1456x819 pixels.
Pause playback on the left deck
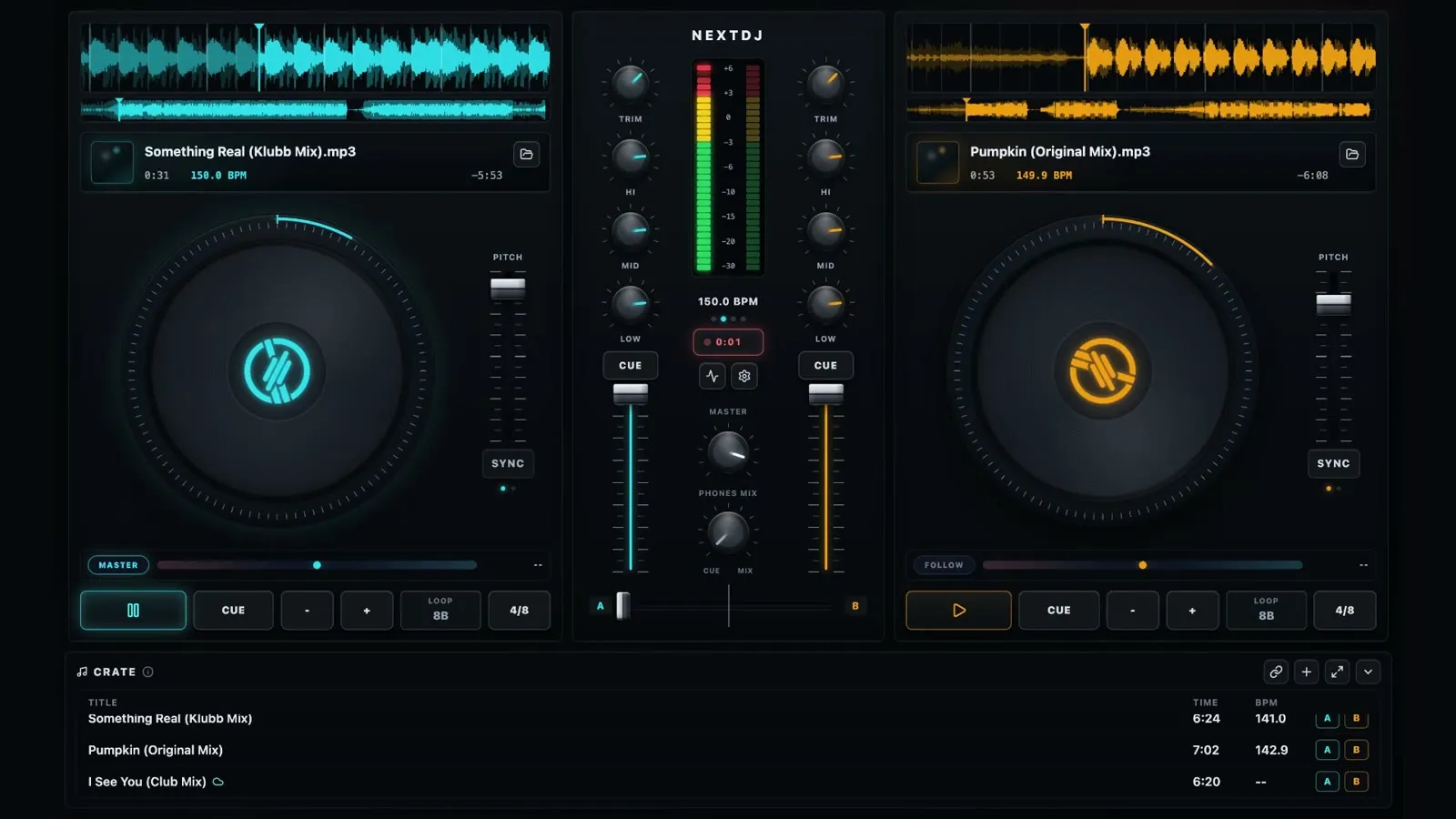(133, 611)
